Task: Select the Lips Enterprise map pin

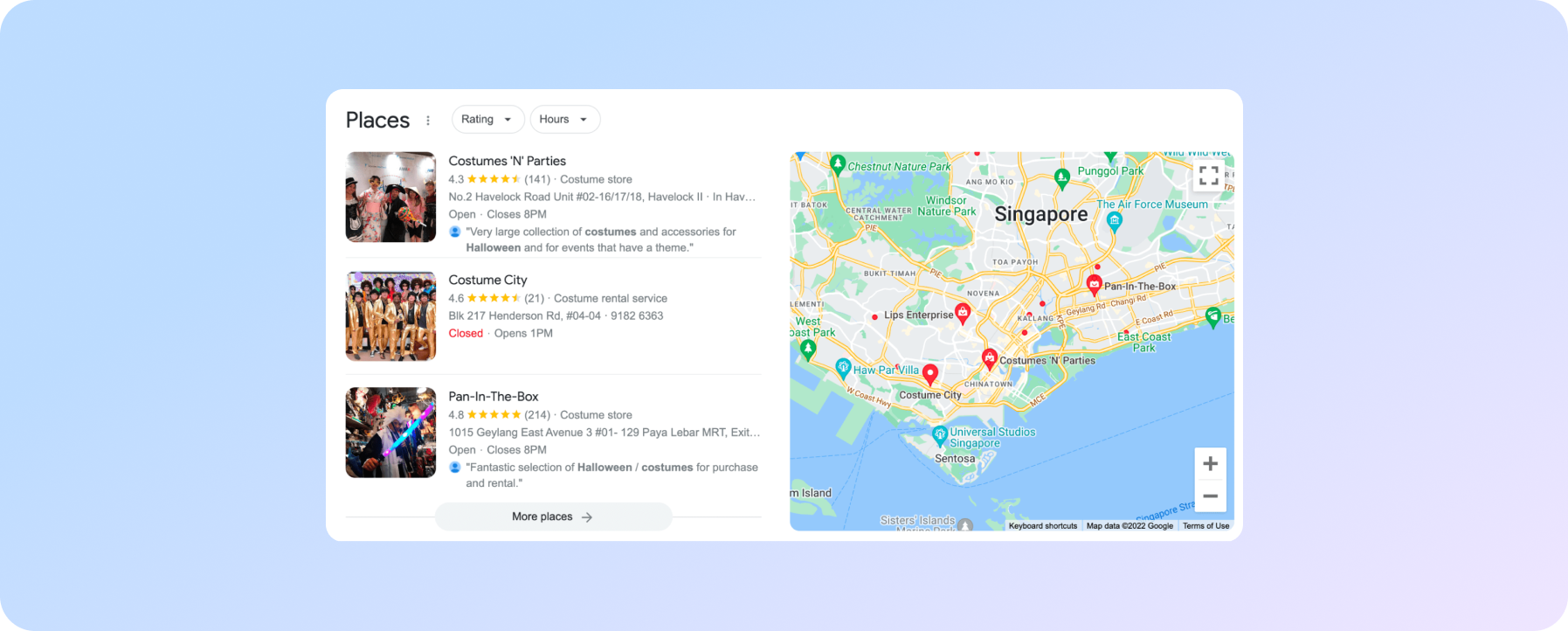Action: (963, 312)
